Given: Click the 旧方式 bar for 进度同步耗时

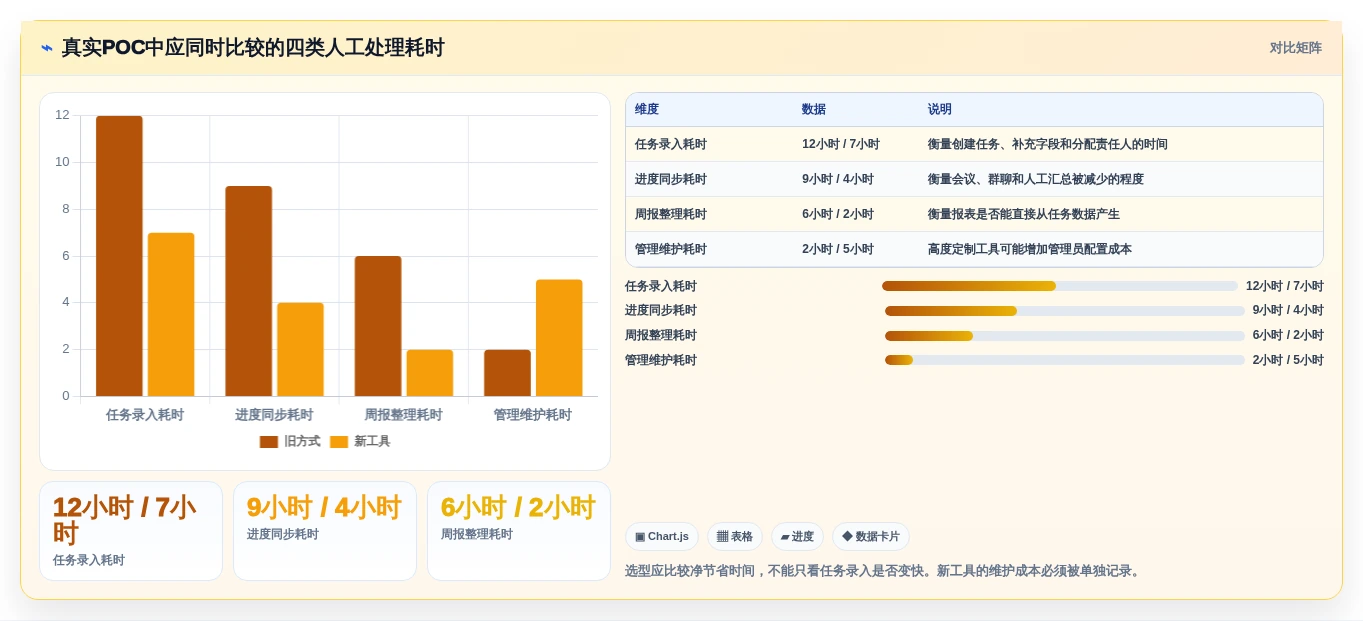Looking at the screenshot, I should (249, 291).
